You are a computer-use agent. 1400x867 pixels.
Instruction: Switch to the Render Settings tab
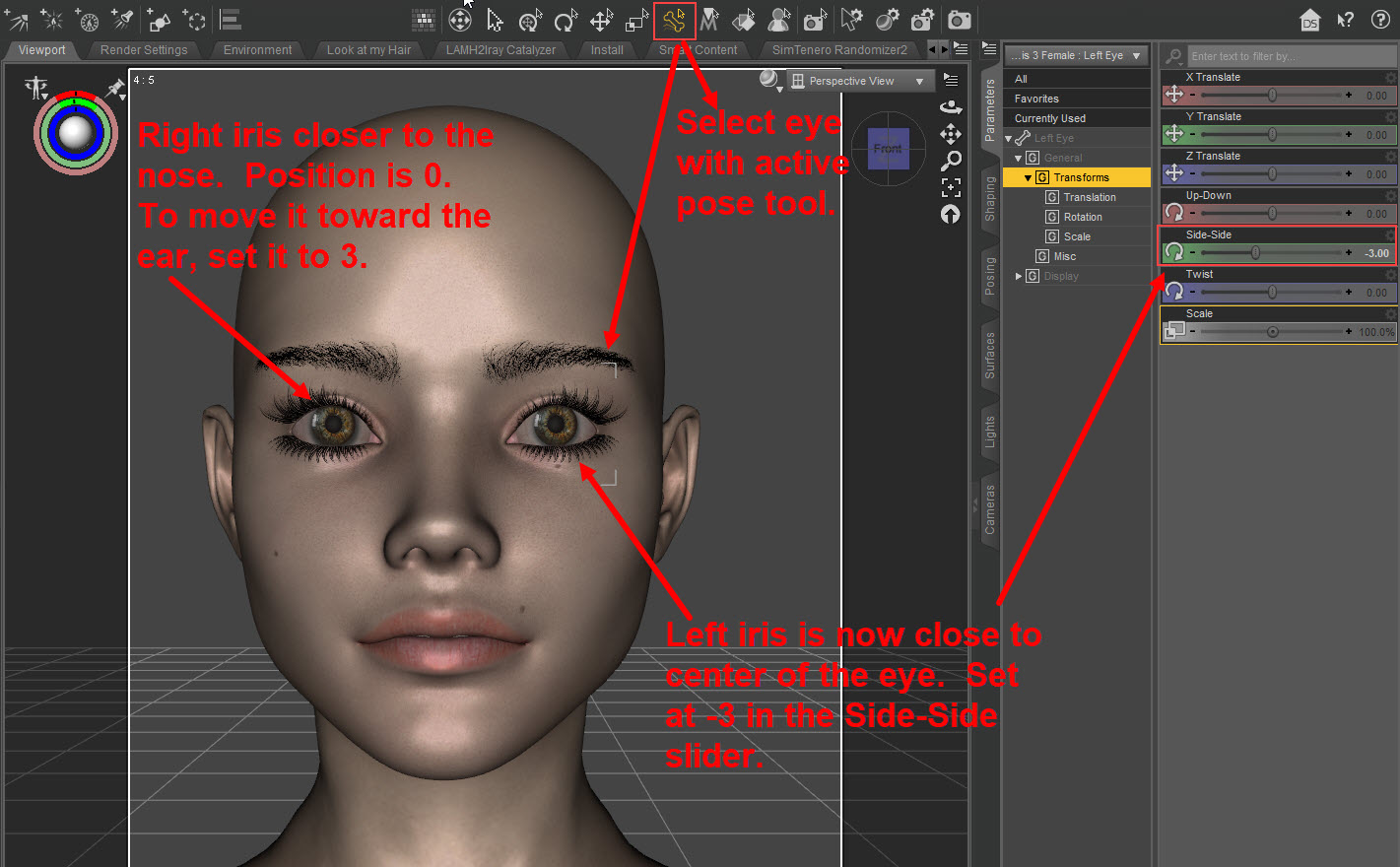144,50
